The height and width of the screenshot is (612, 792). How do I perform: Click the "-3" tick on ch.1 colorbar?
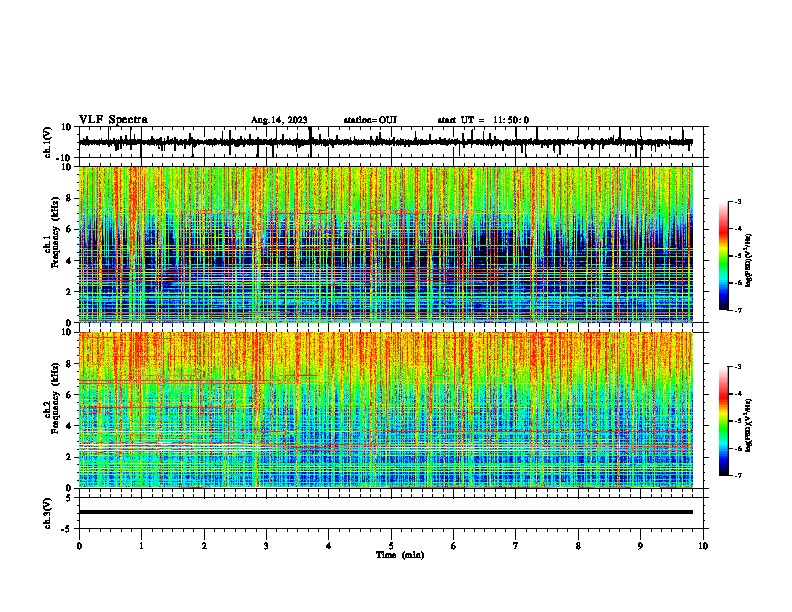click(737, 202)
